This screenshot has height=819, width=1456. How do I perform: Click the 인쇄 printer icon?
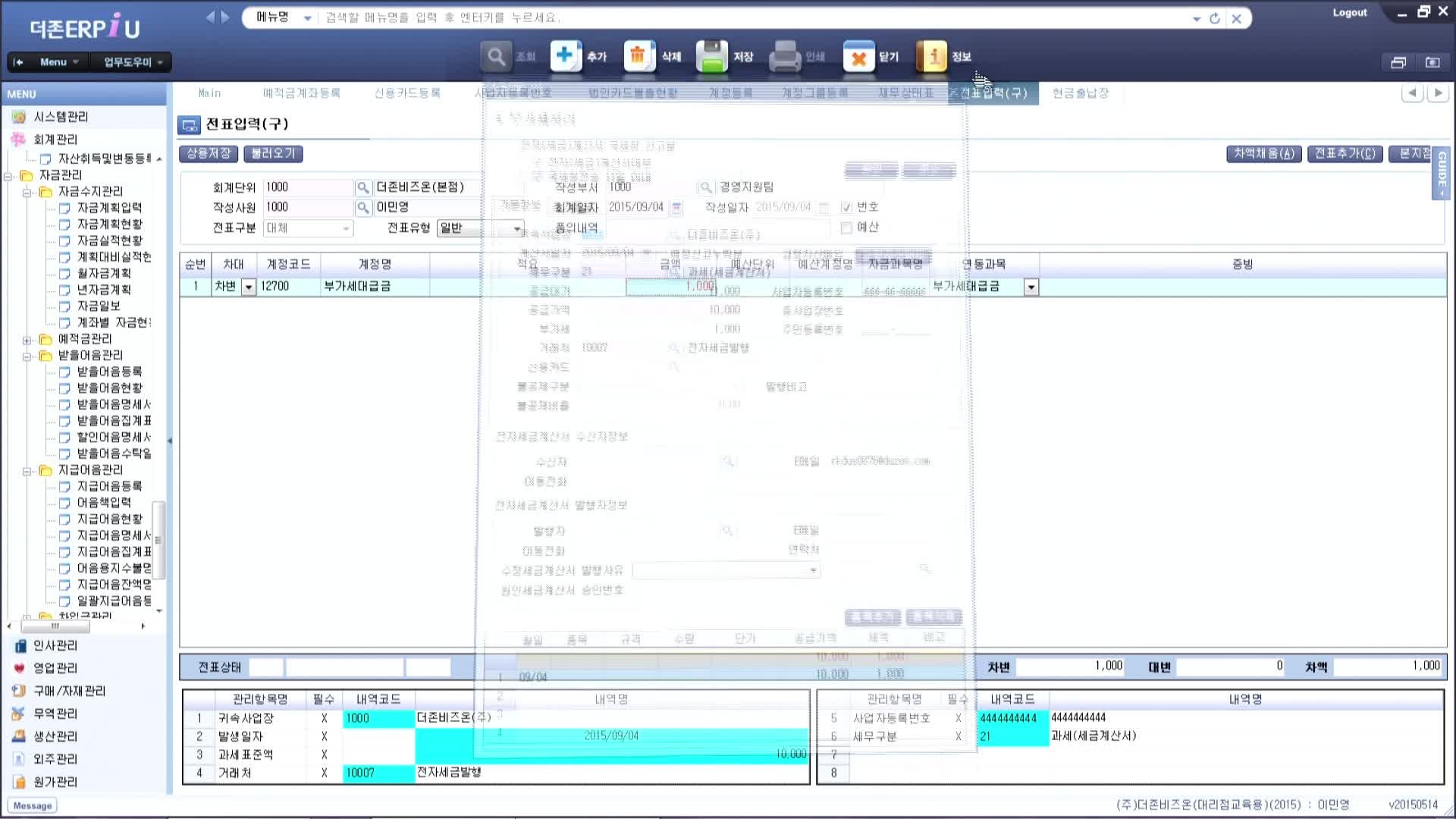(785, 57)
